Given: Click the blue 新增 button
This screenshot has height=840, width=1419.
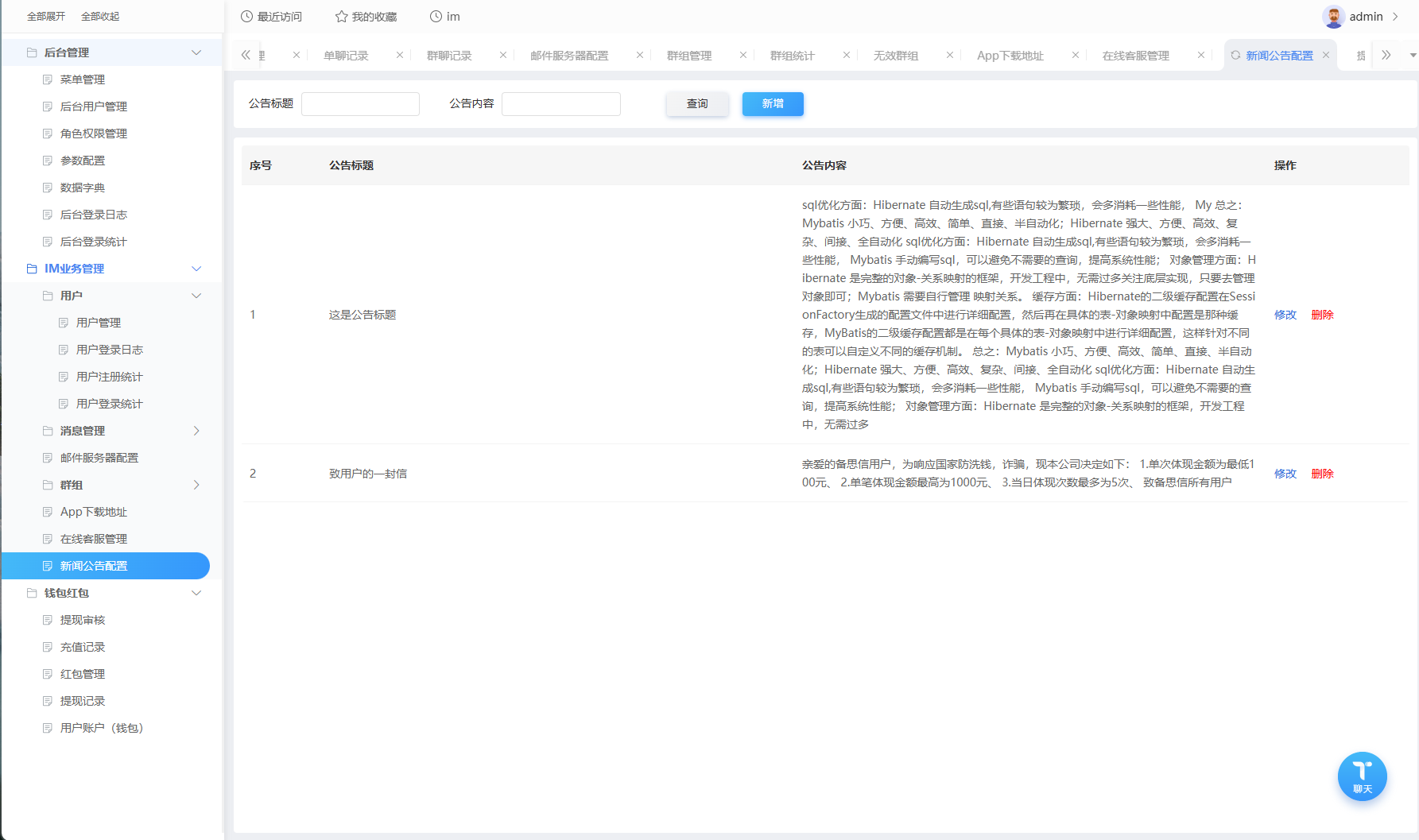Looking at the screenshot, I should tap(773, 104).
